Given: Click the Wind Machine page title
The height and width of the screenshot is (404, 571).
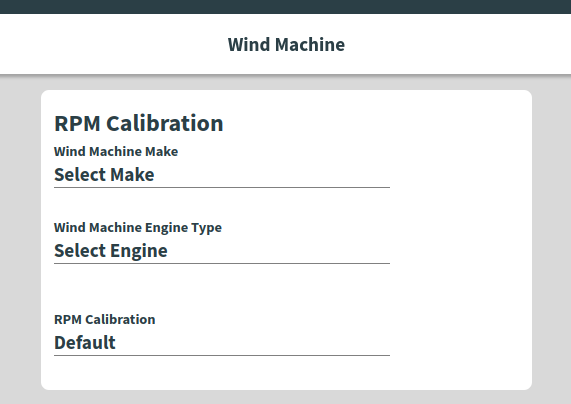Looking at the screenshot, I should [286, 44].
